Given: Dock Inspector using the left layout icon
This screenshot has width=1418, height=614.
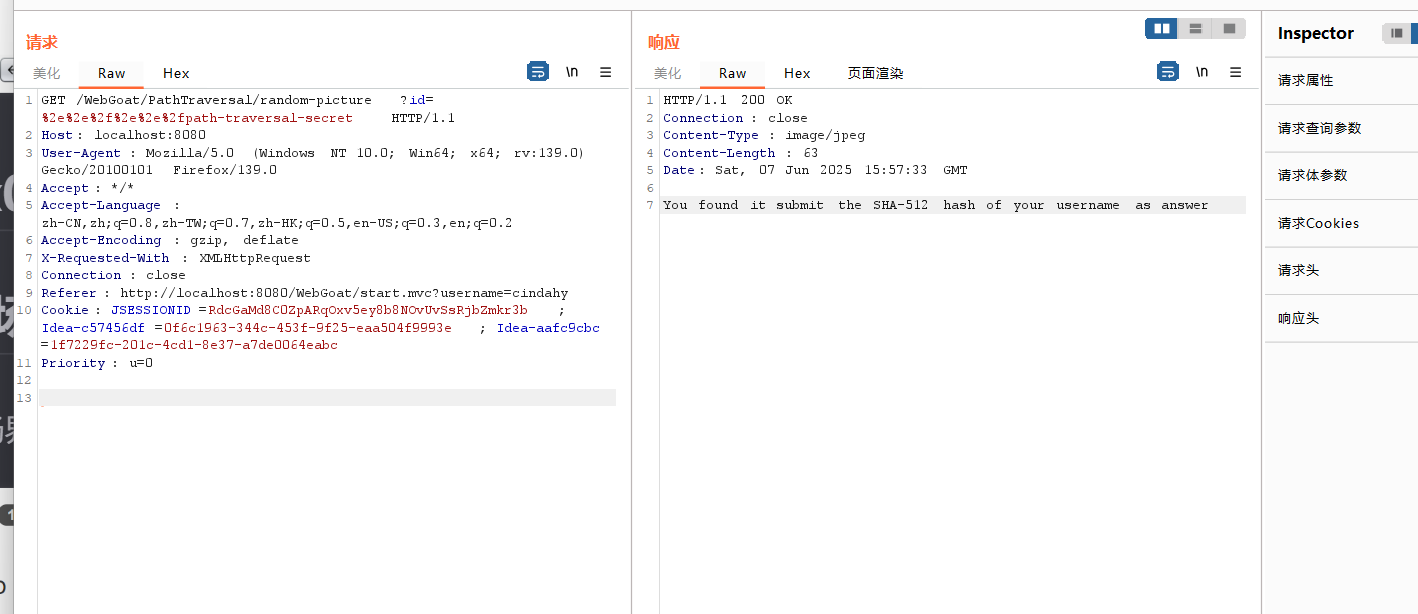Looking at the screenshot, I should tap(1396, 33).
